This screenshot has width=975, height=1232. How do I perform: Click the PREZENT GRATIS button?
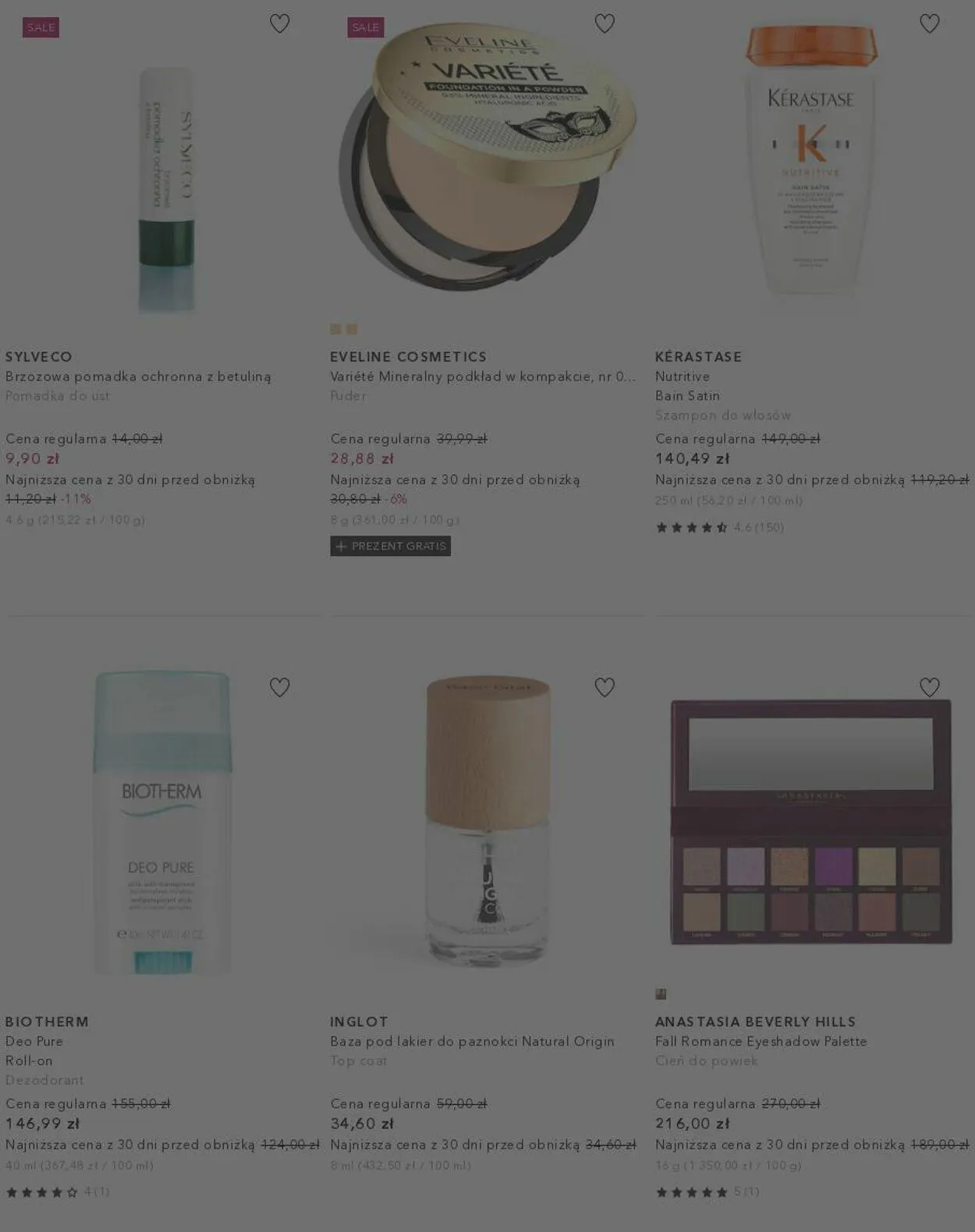(390, 546)
